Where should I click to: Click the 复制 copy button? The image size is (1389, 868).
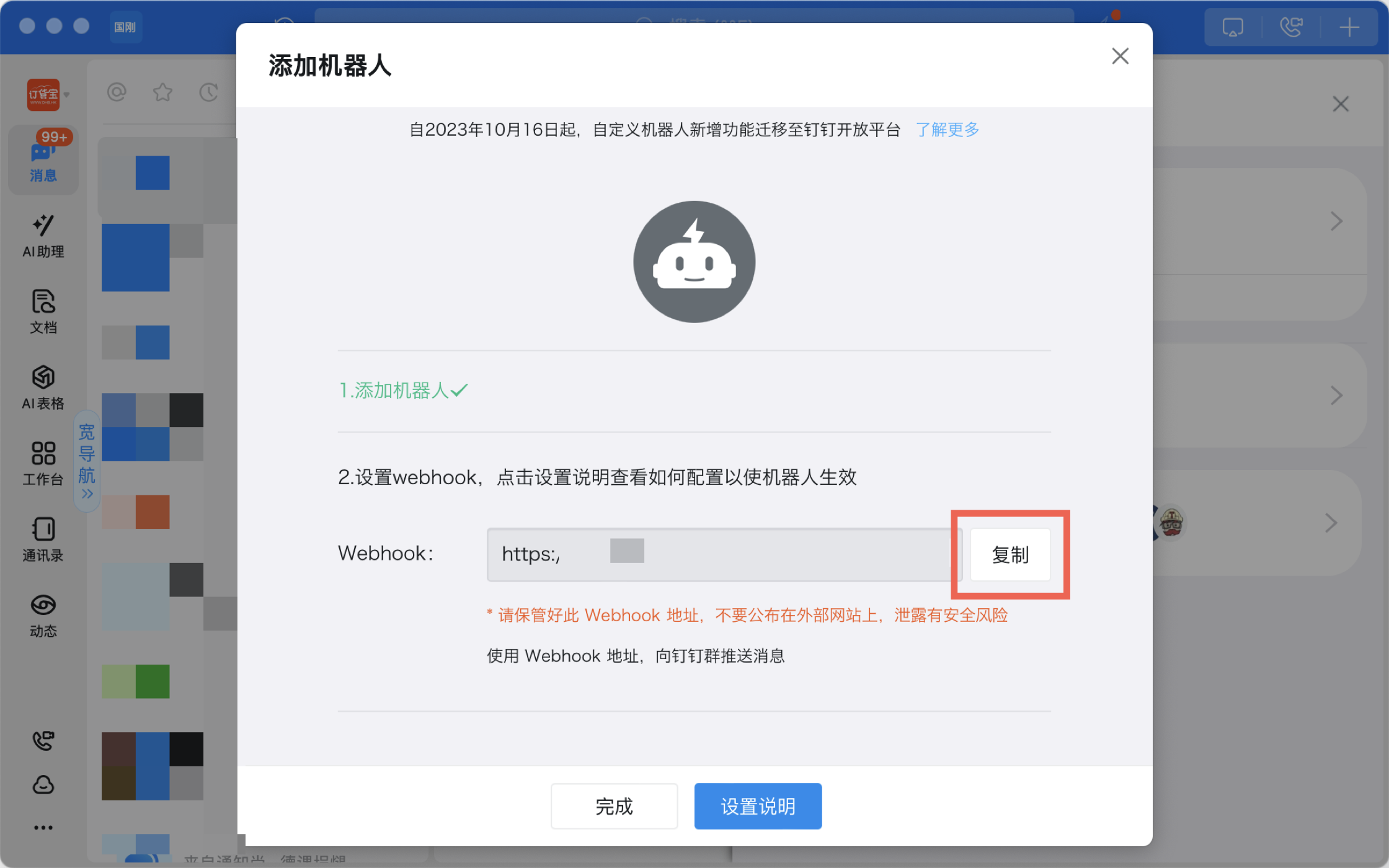1010,554
